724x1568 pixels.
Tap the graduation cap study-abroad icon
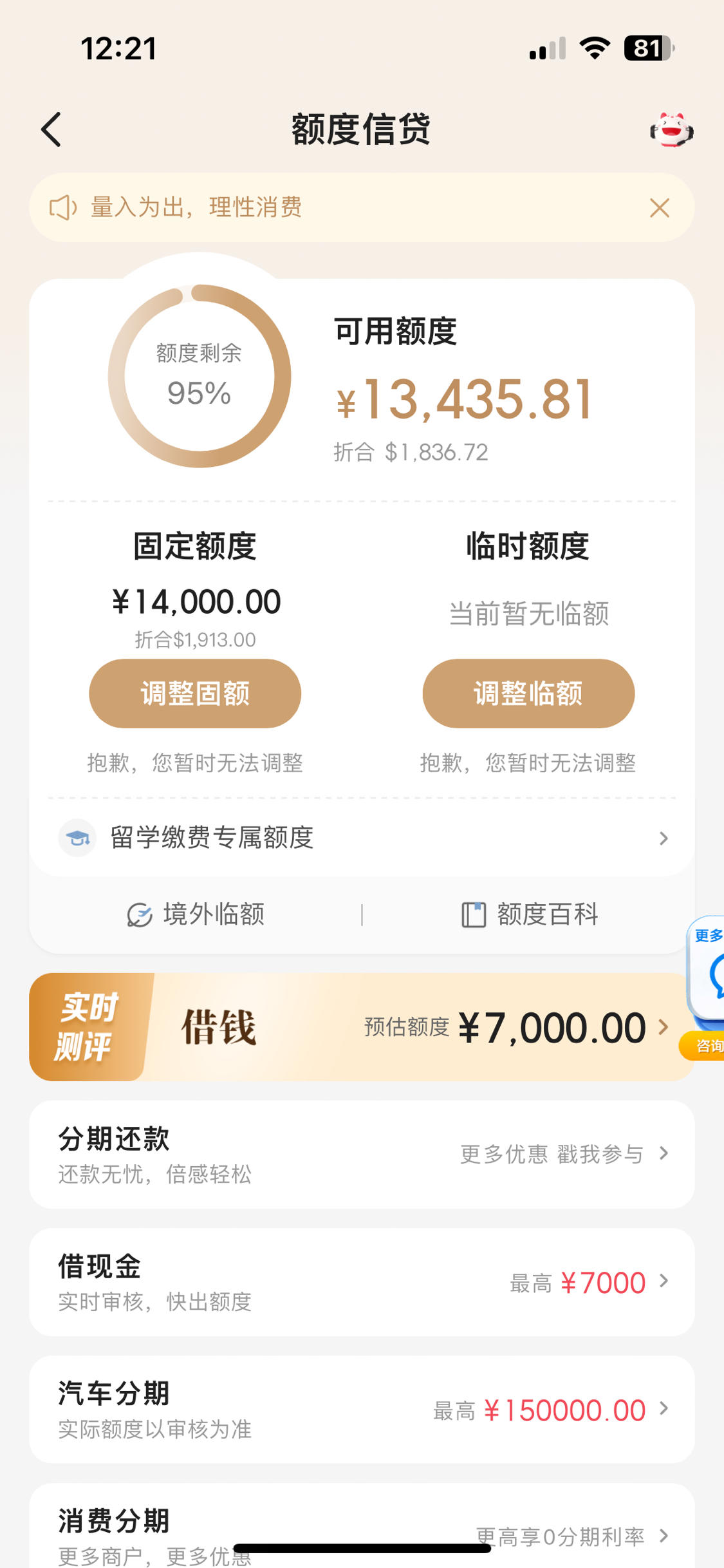[77, 838]
